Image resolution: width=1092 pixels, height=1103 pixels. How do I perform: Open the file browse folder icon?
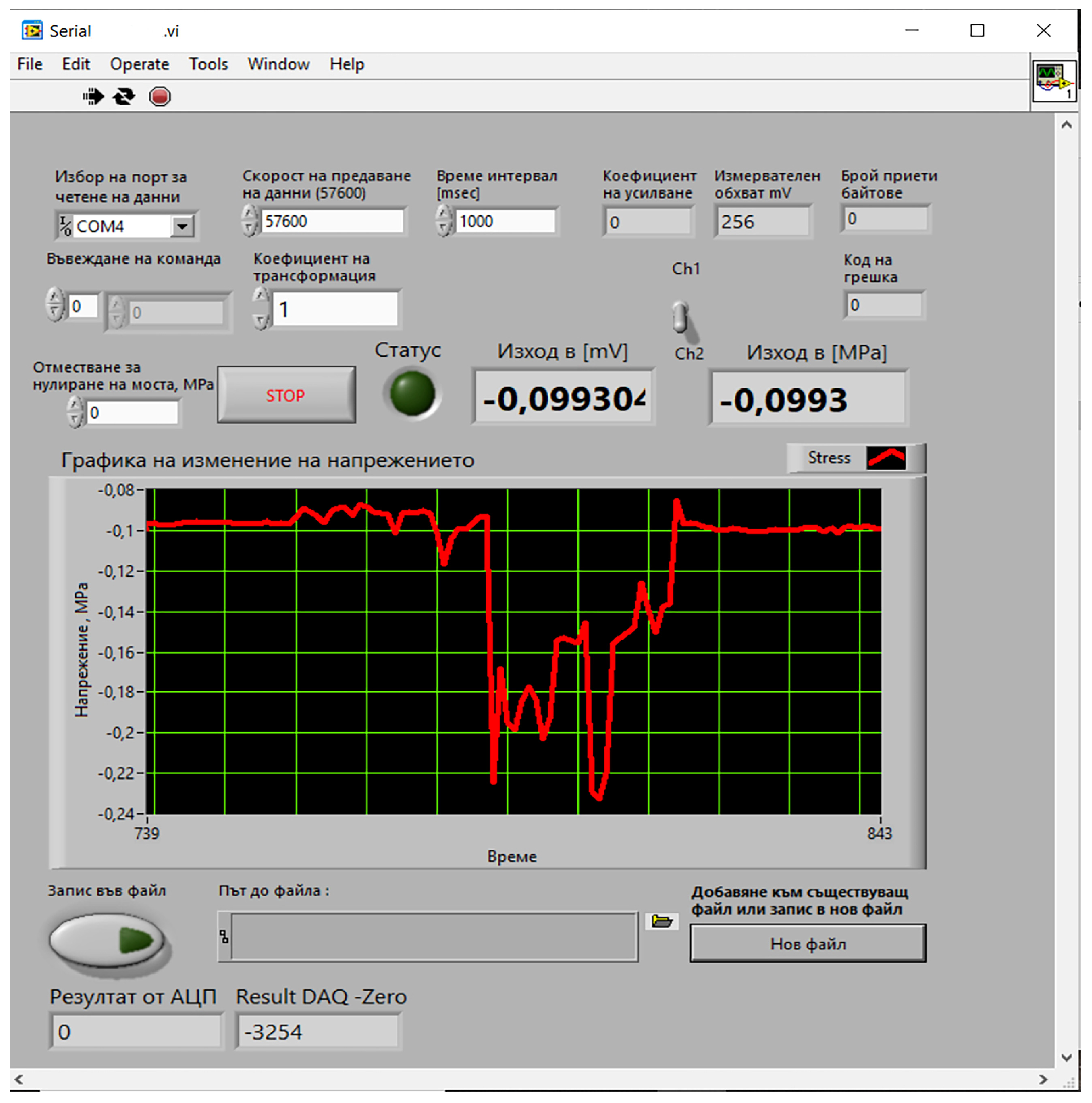coord(662,921)
